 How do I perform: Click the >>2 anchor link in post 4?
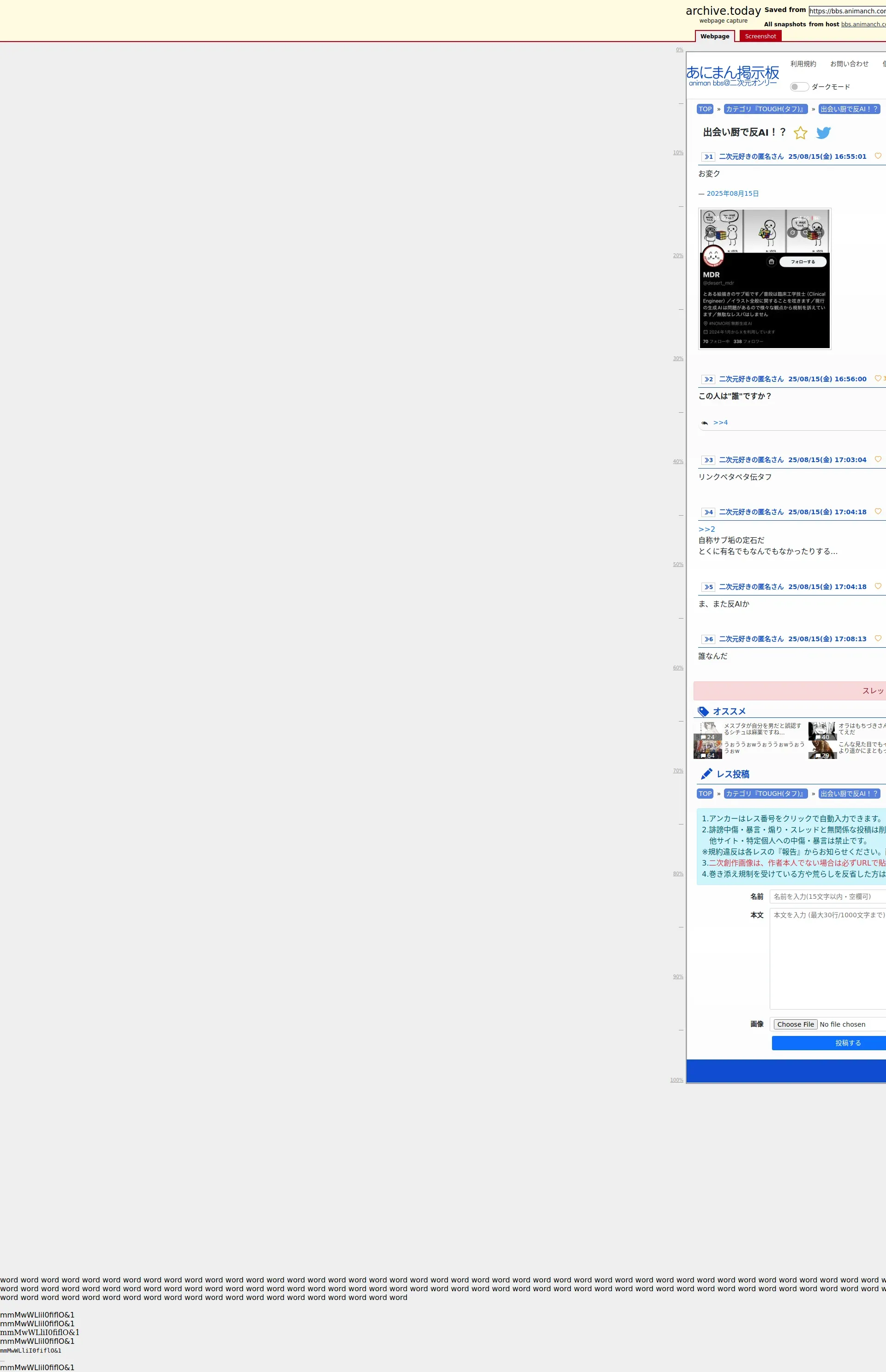click(x=706, y=529)
